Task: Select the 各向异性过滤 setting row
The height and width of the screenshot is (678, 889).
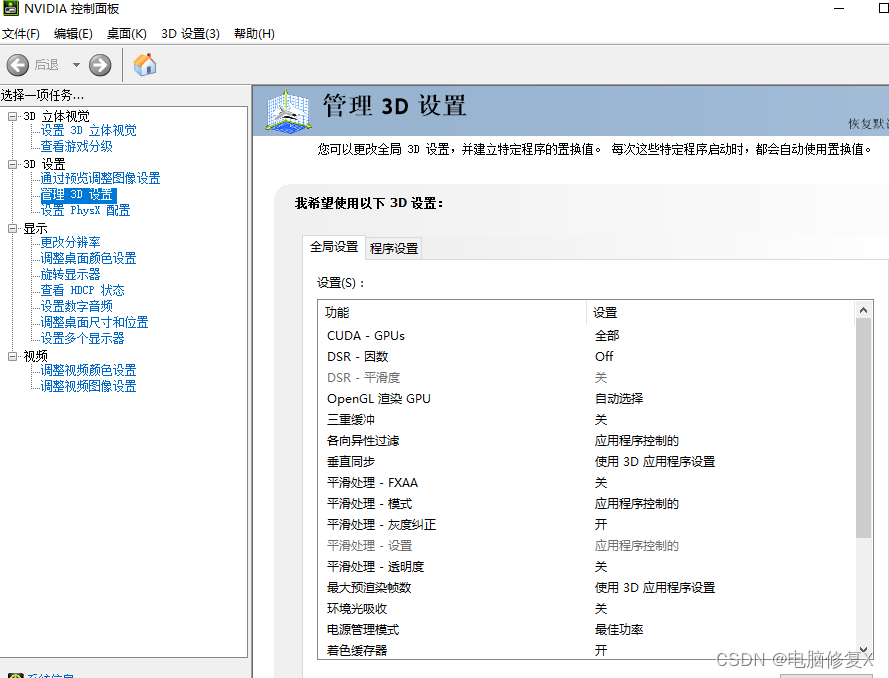Action: click(587, 440)
